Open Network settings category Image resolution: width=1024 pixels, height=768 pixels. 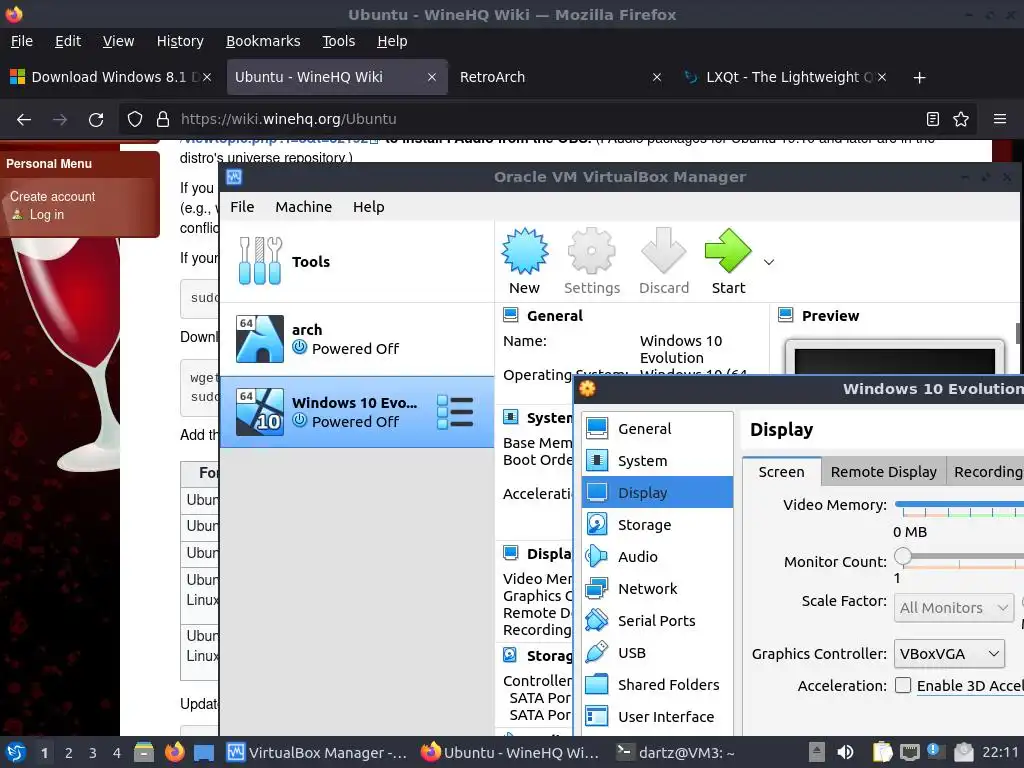pyautogui.click(x=657, y=588)
